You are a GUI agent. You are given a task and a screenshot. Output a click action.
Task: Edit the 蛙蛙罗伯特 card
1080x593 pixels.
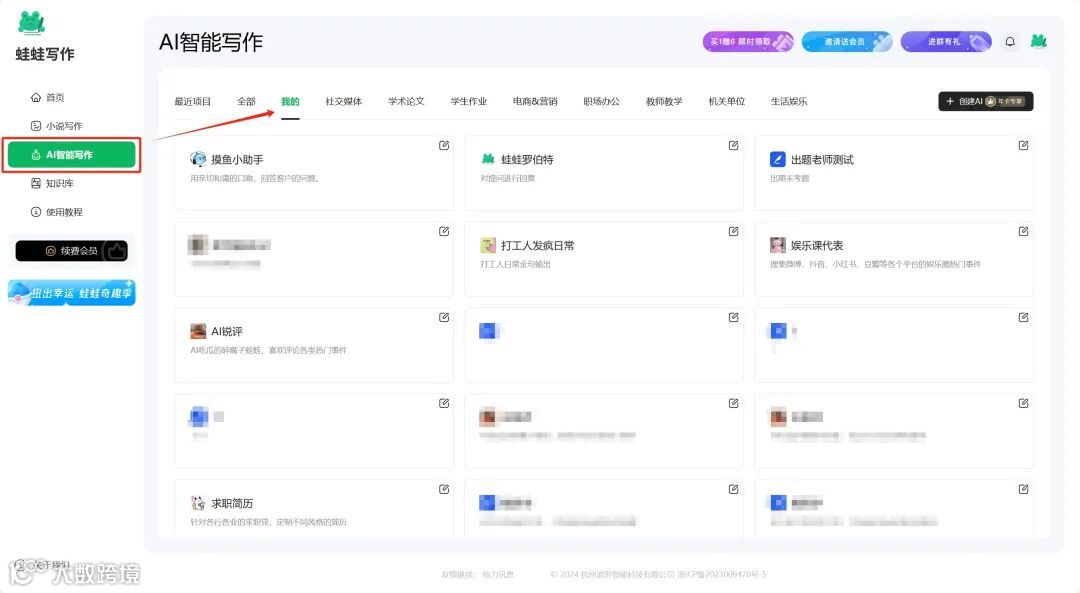pos(734,145)
